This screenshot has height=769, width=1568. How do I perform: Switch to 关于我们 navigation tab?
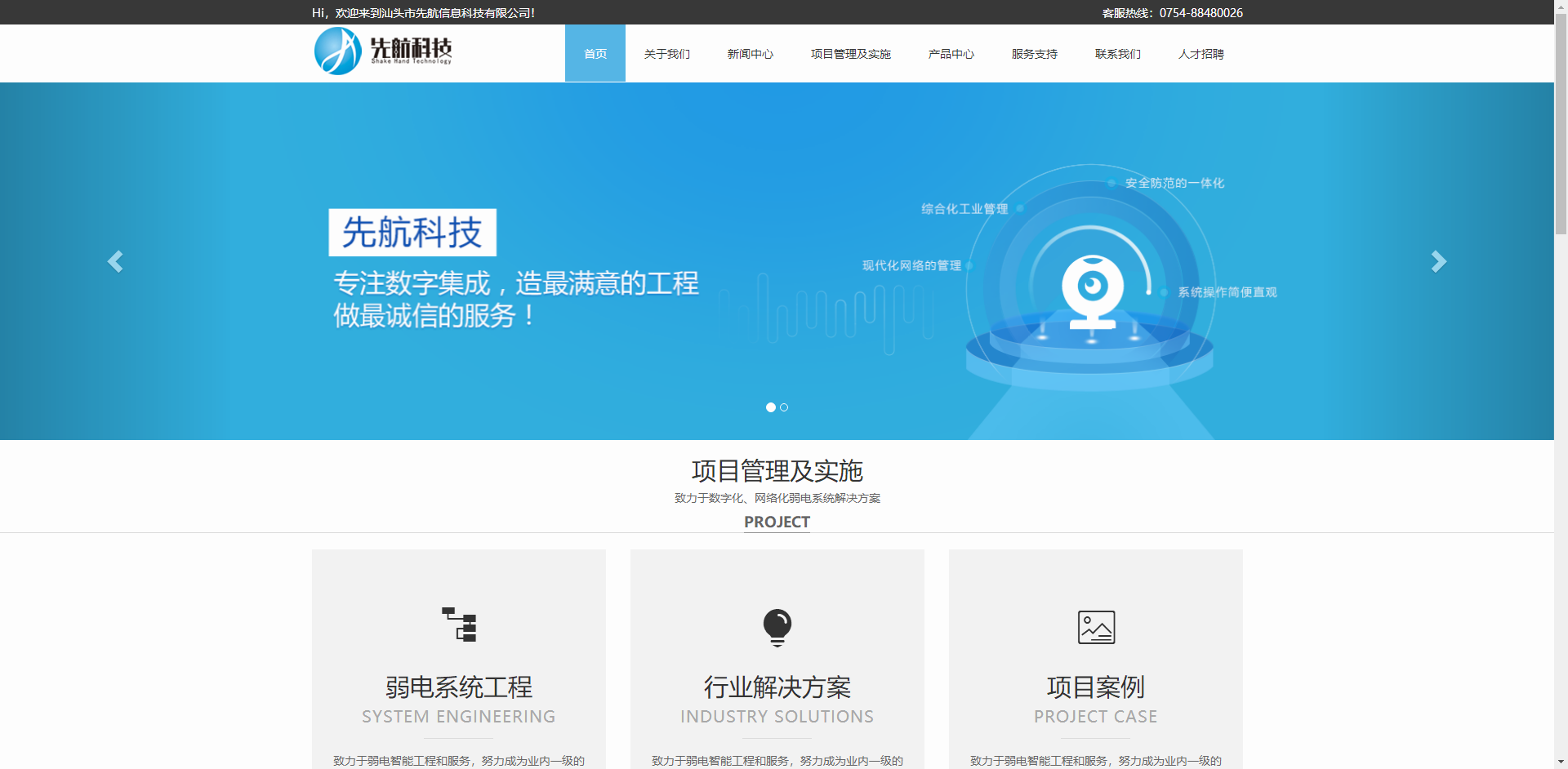pyautogui.click(x=666, y=53)
